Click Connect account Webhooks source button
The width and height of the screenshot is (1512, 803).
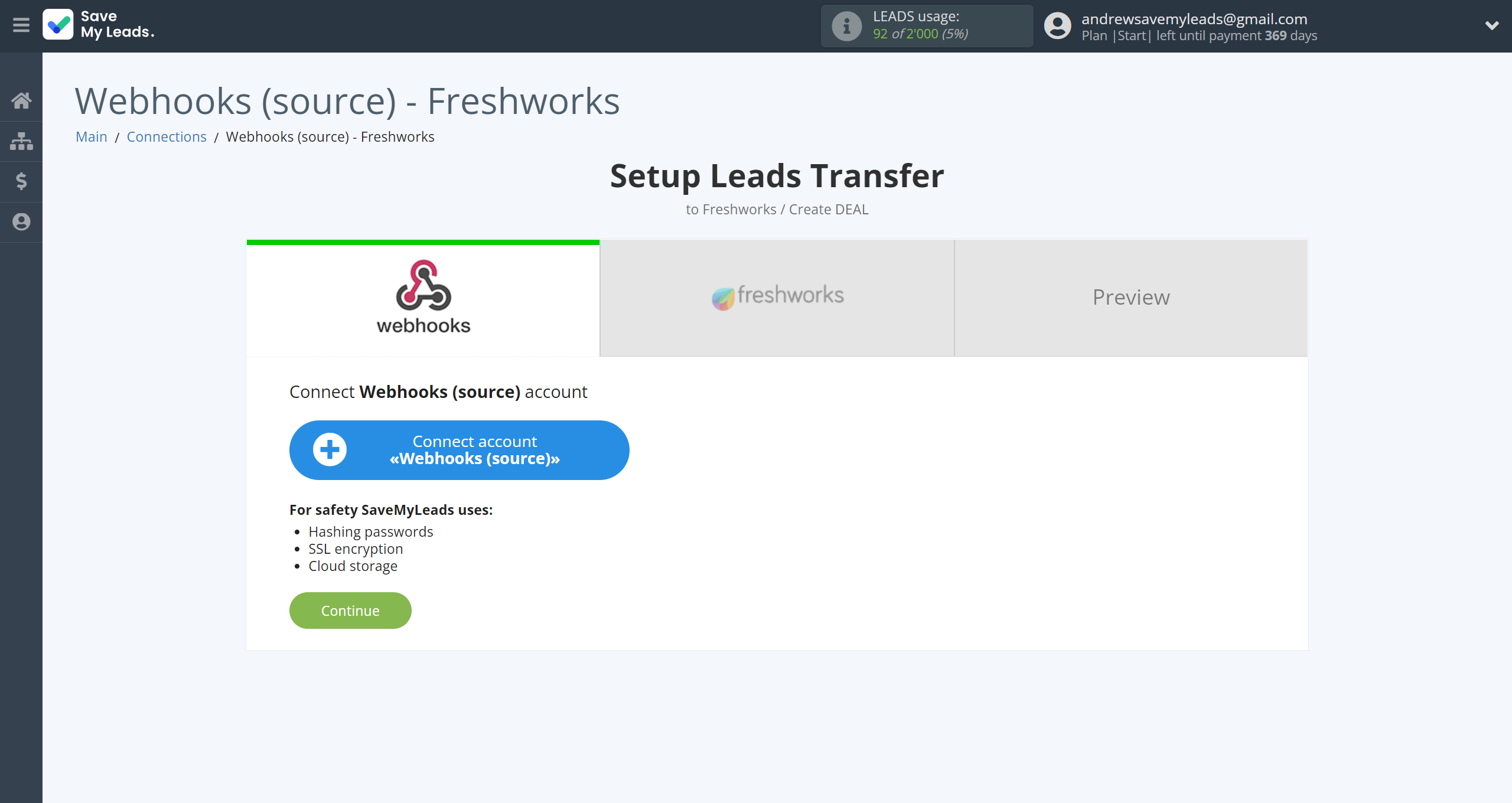coord(459,450)
